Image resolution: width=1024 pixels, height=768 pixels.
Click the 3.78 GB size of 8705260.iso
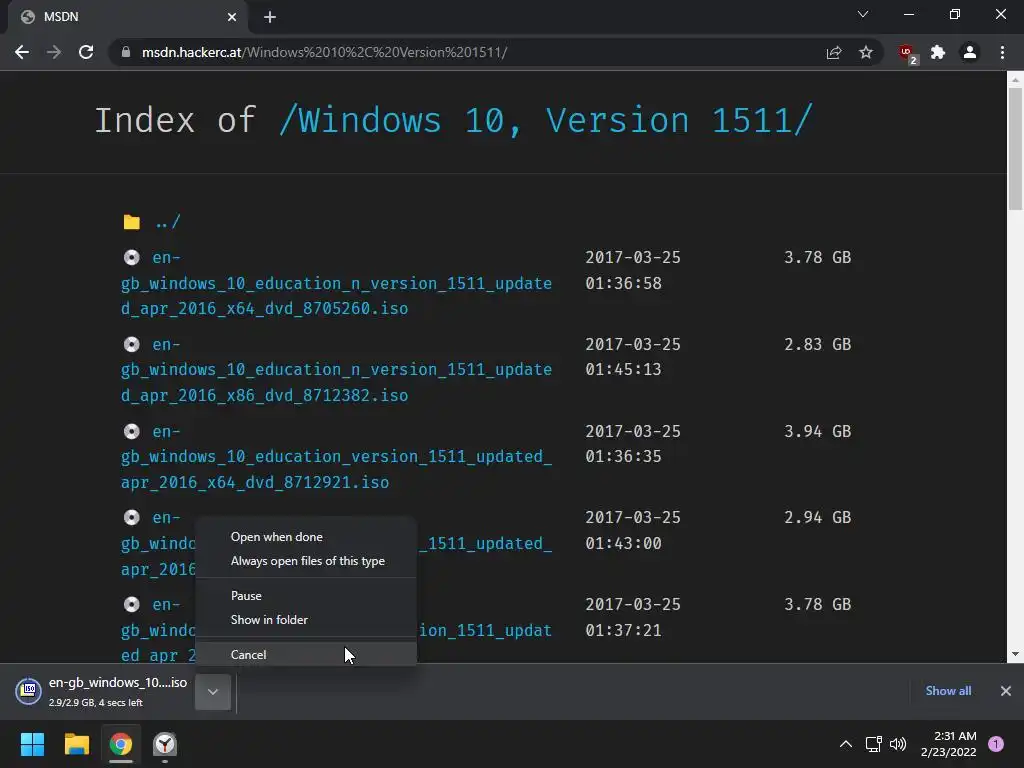coord(817,257)
